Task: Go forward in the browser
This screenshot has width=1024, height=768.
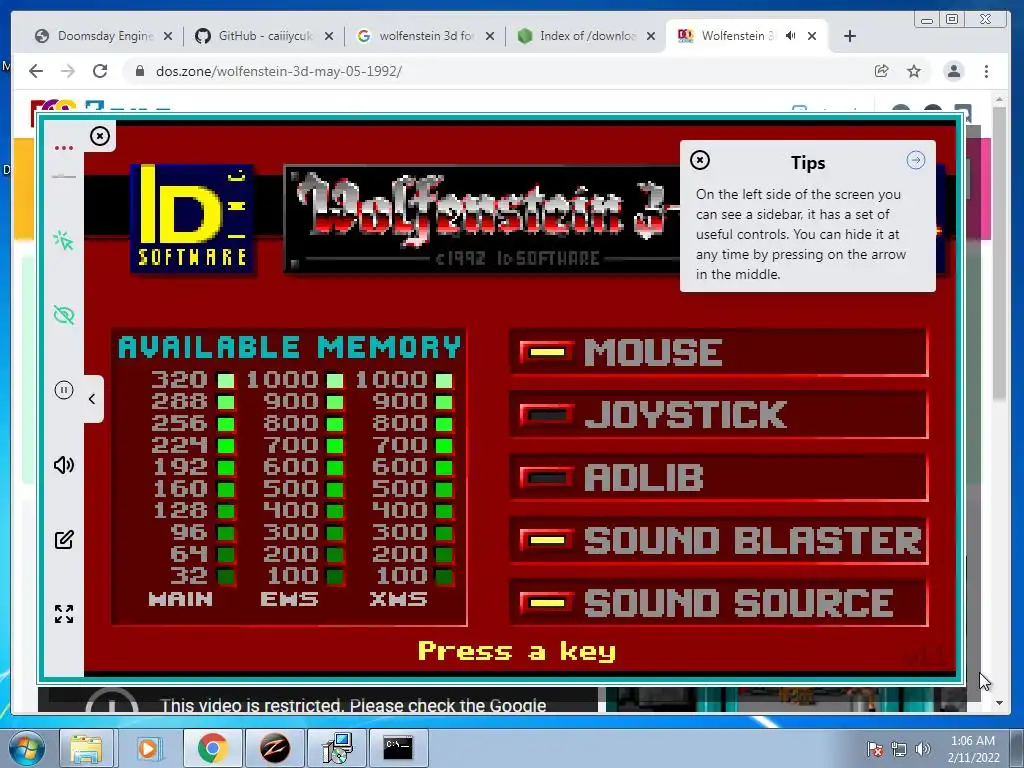Action: point(68,71)
